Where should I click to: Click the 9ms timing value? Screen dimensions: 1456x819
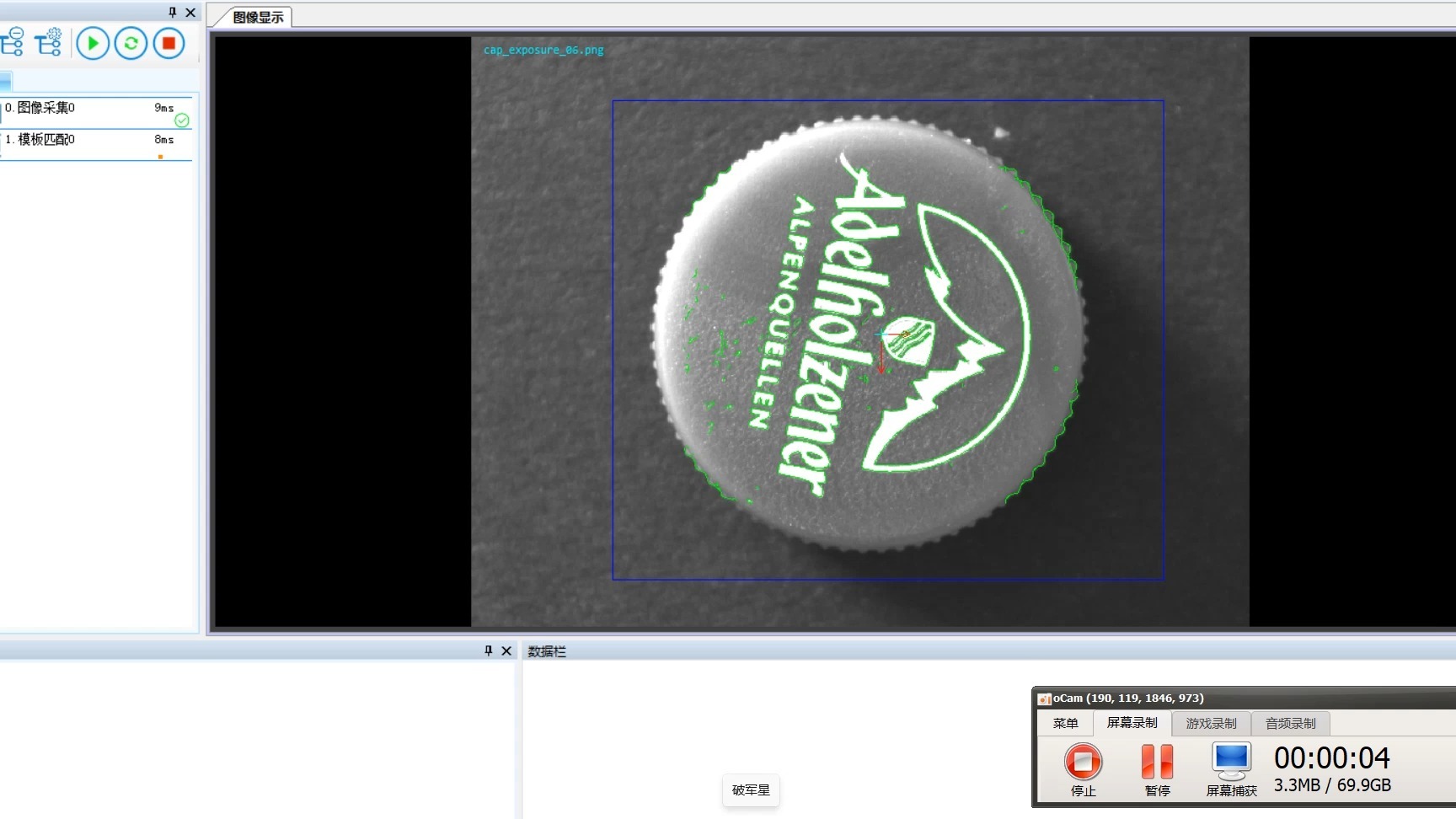(164, 108)
